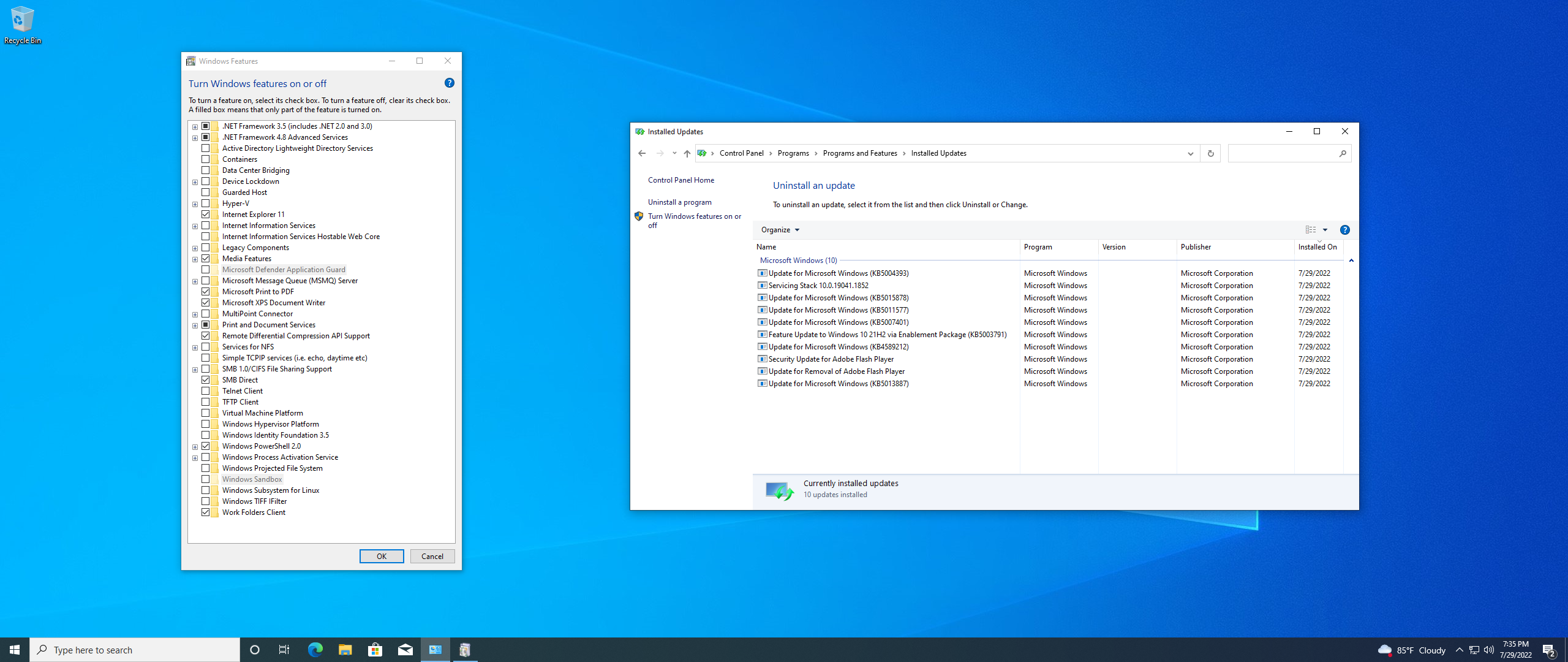Open the Organize dropdown menu
1568x662 pixels.
tap(780, 230)
